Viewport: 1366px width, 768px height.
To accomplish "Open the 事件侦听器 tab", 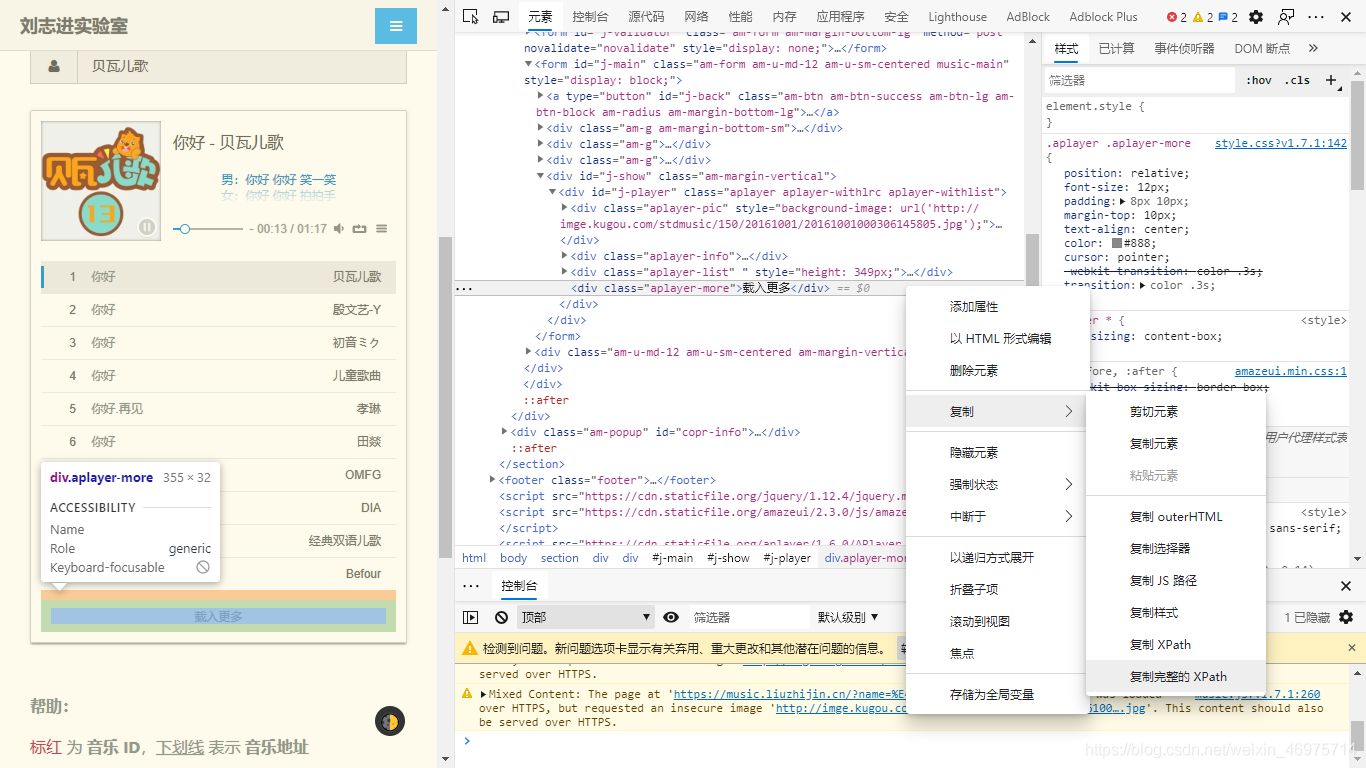I will (x=1184, y=48).
